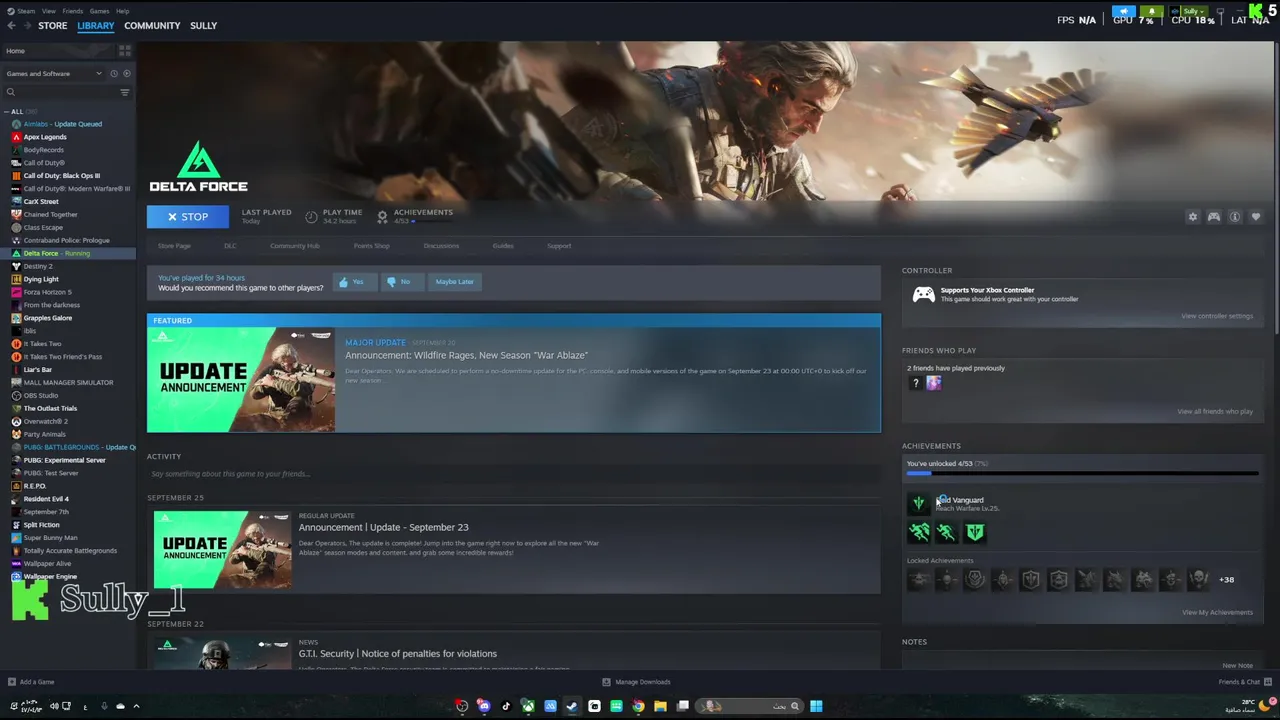Open View controller settings link
This screenshot has height=720, width=1280.
click(1216, 316)
